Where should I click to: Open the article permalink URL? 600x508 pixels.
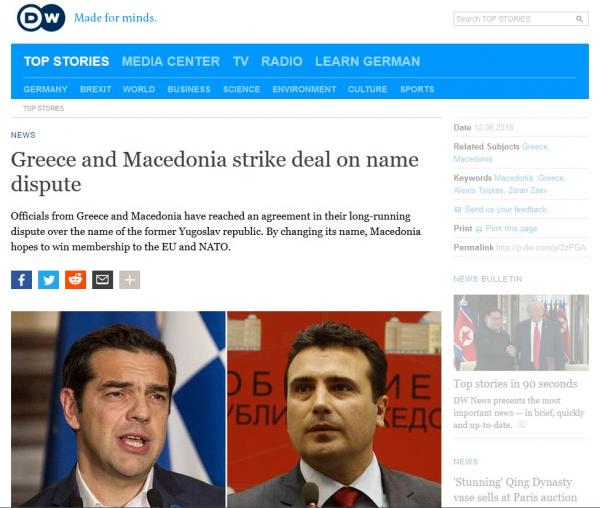(x=541, y=247)
